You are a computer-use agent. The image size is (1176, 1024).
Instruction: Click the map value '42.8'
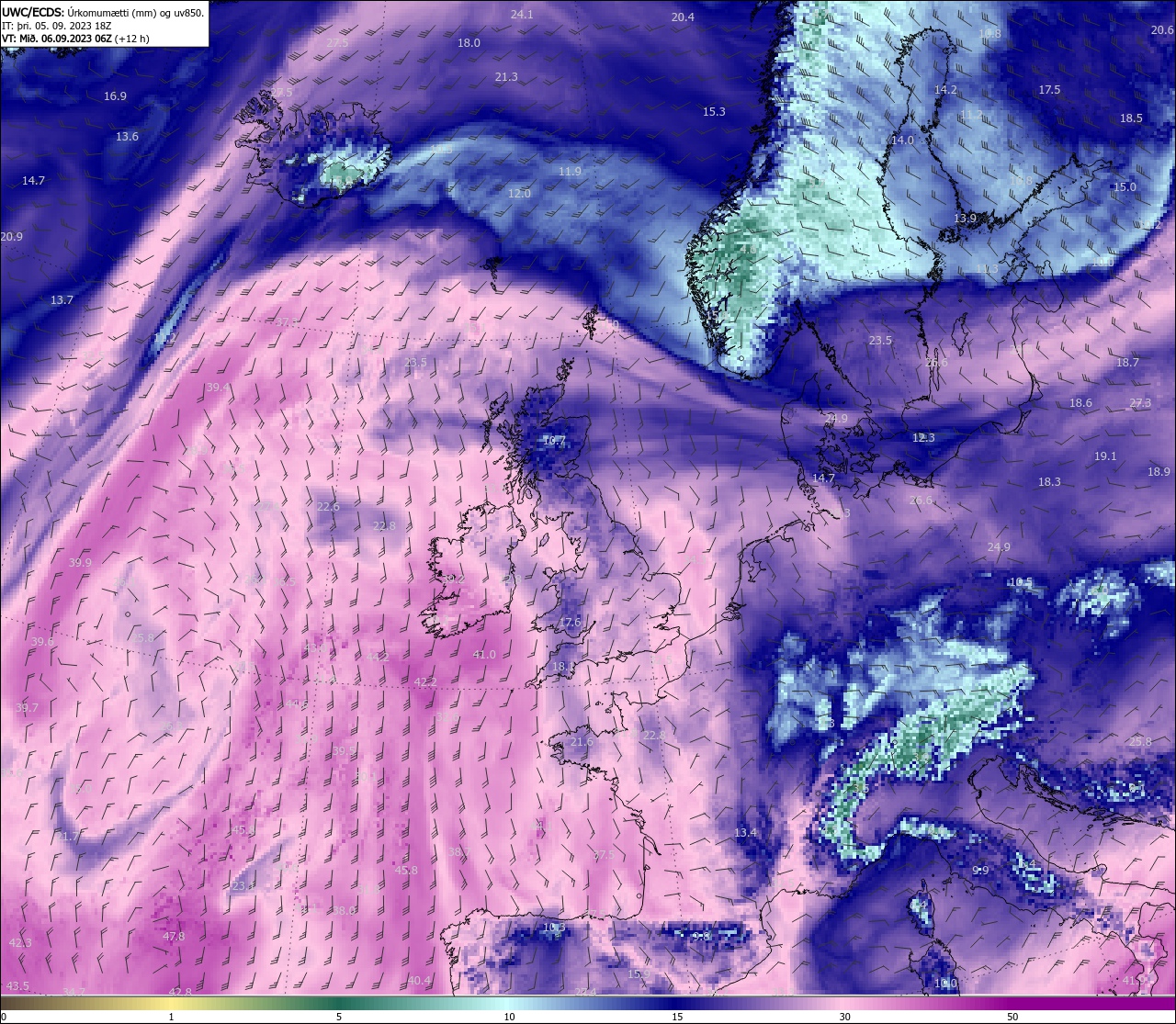click(x=181, y=993)
